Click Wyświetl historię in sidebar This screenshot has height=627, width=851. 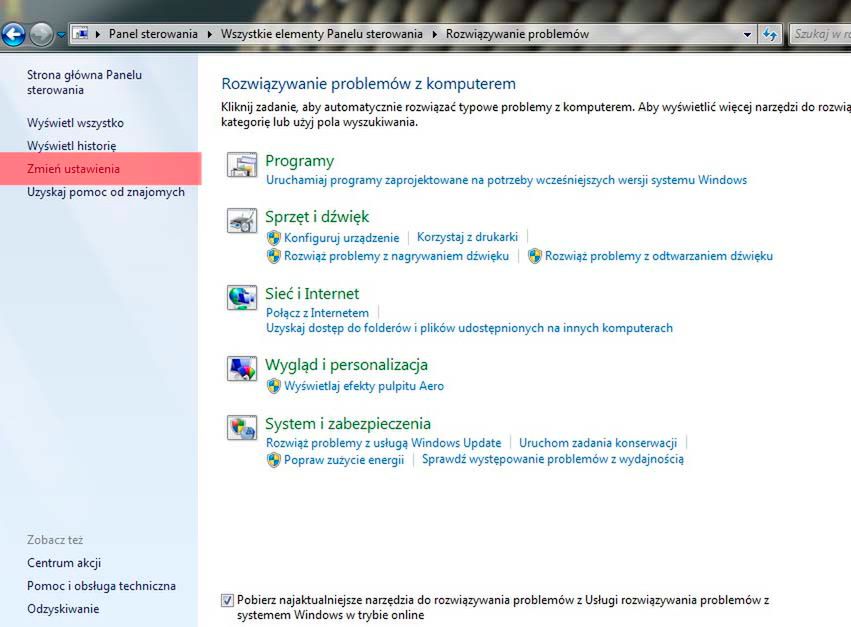[x=72, y=145]
